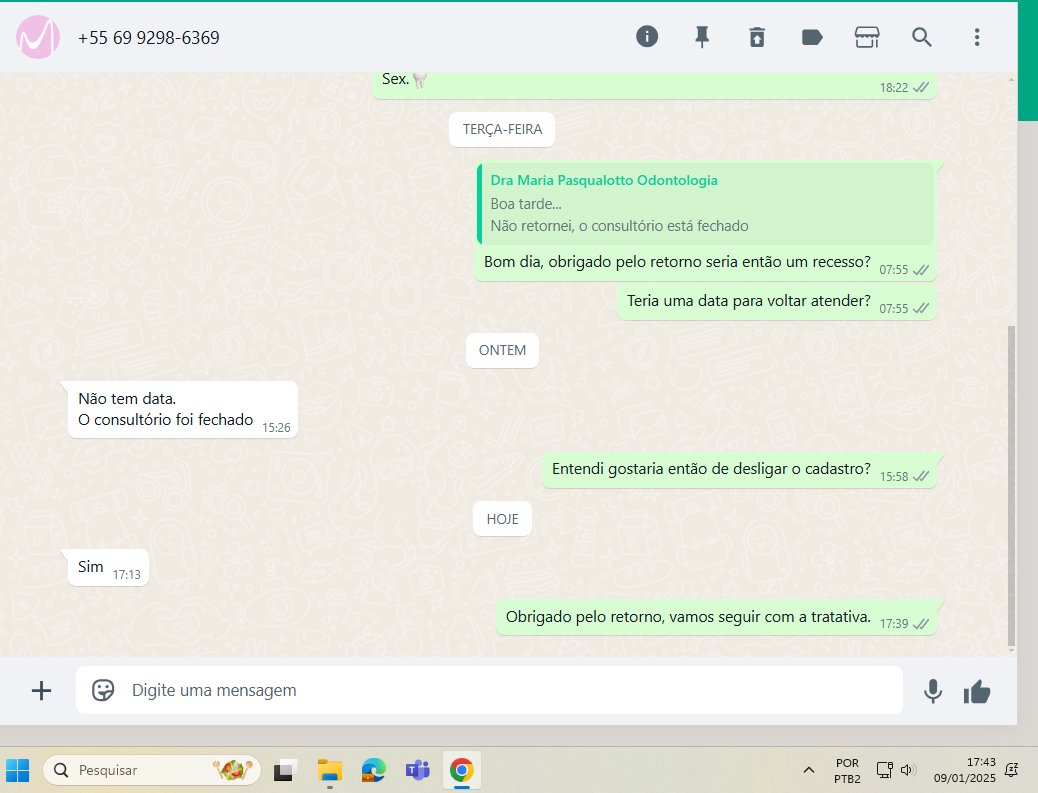
Task: Switch to Google Chrome in taskbar
Action: 461,770
